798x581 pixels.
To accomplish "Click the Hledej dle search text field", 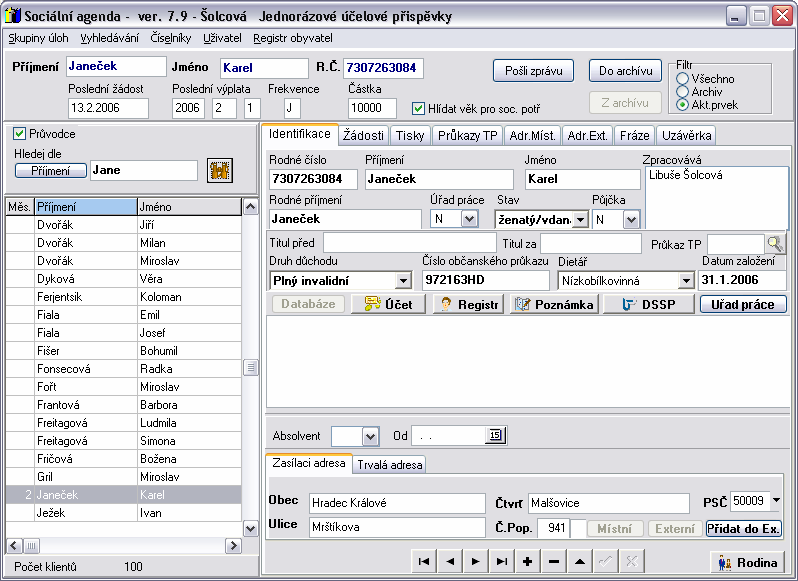I will pos(144,170).
